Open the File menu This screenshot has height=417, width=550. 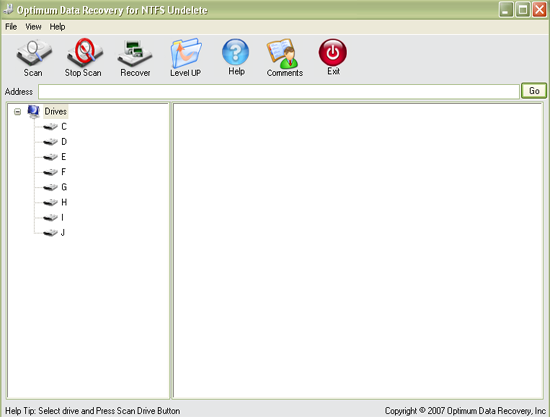11,27
